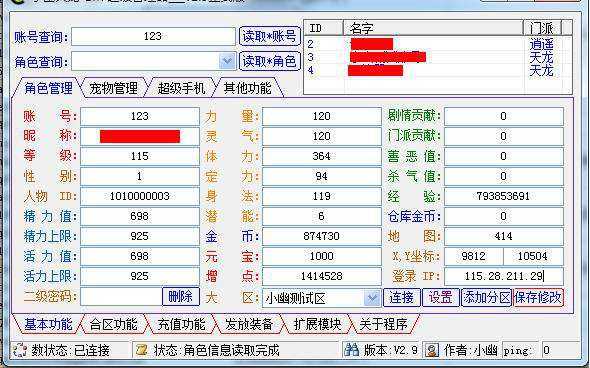Open the 充值功能 bottom tab
The image size is (590, 368).
click(181, 324)
